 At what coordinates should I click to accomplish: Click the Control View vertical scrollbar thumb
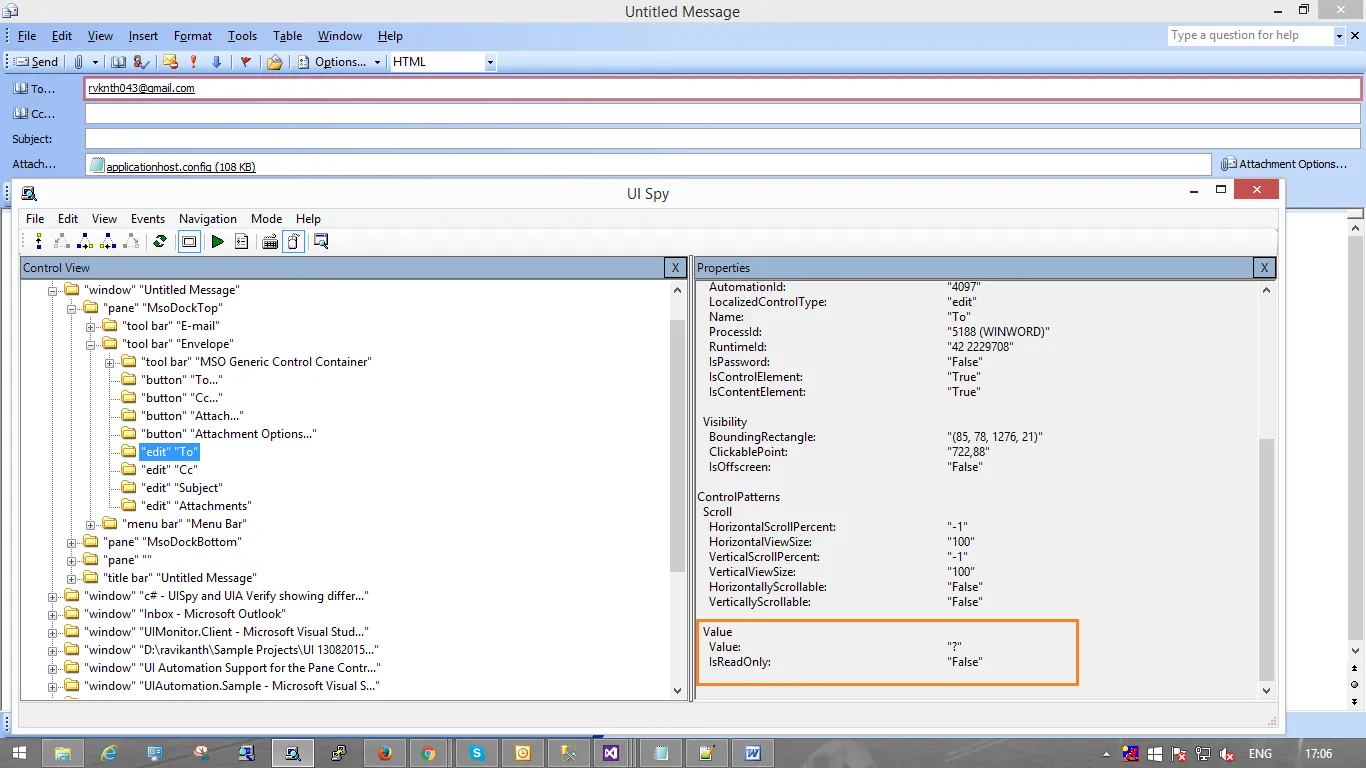(677, 447)
